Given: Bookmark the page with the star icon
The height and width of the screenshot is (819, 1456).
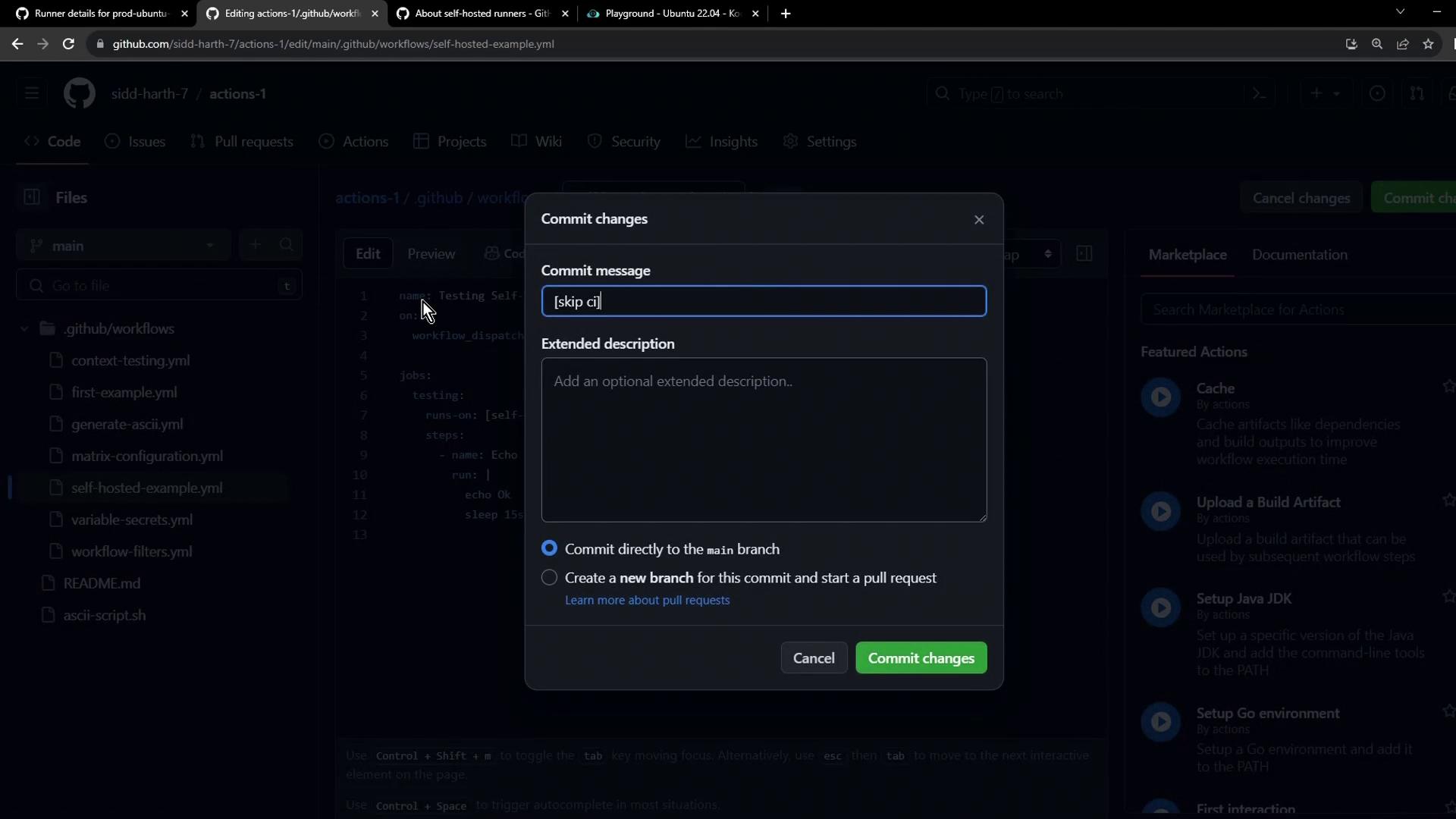Looking at the screenshot, I should tap(1429, 44).
